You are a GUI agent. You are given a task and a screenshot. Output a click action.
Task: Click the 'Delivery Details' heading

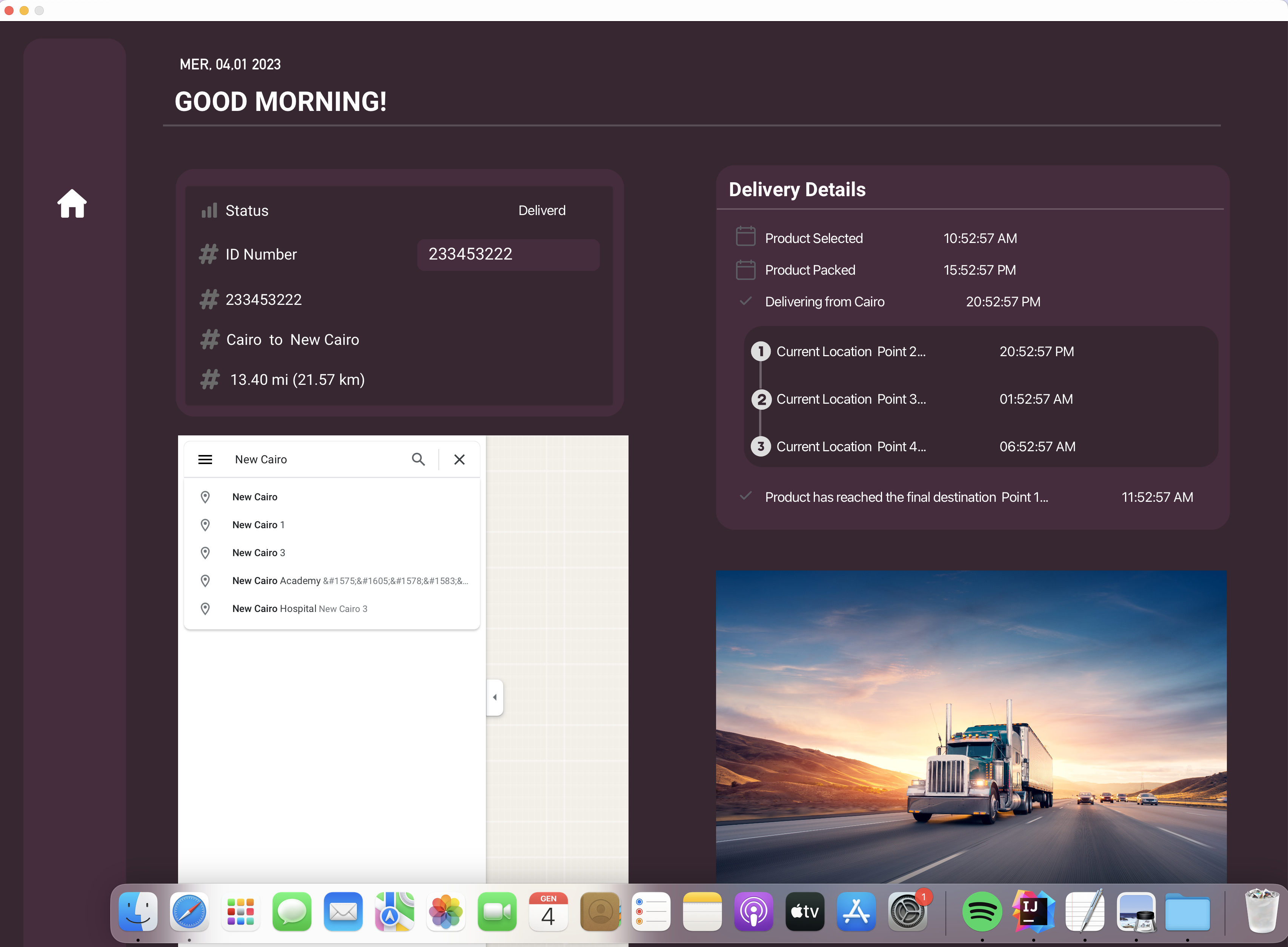click(x=797, y=190)
